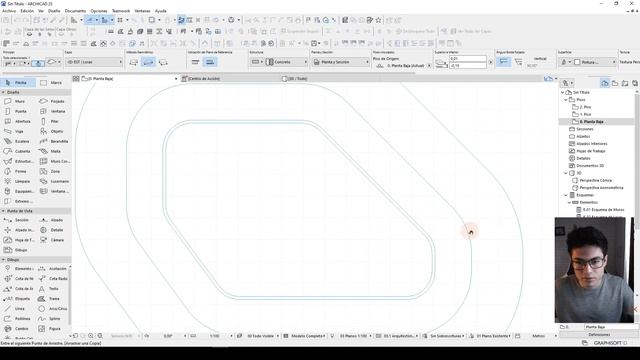Open the Teamwork menu

(121, 11)
